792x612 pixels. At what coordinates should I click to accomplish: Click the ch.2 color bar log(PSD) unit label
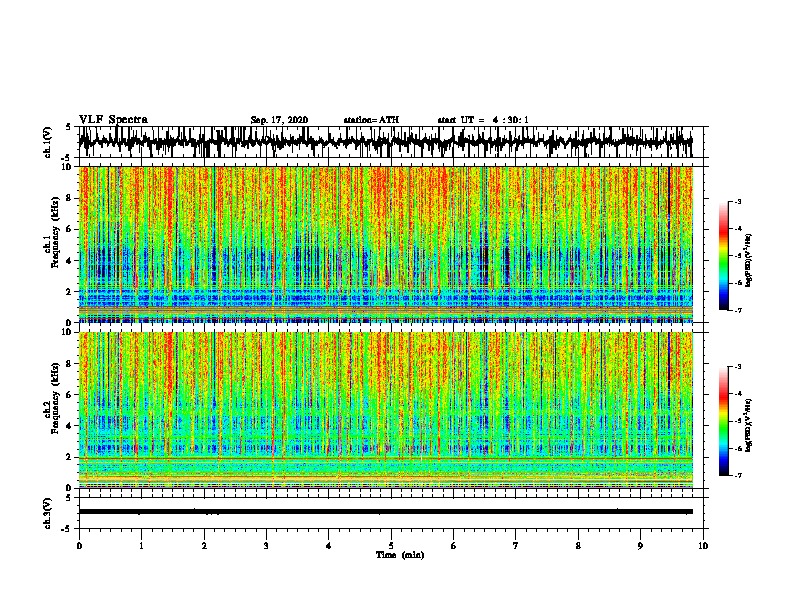(749, 425)
